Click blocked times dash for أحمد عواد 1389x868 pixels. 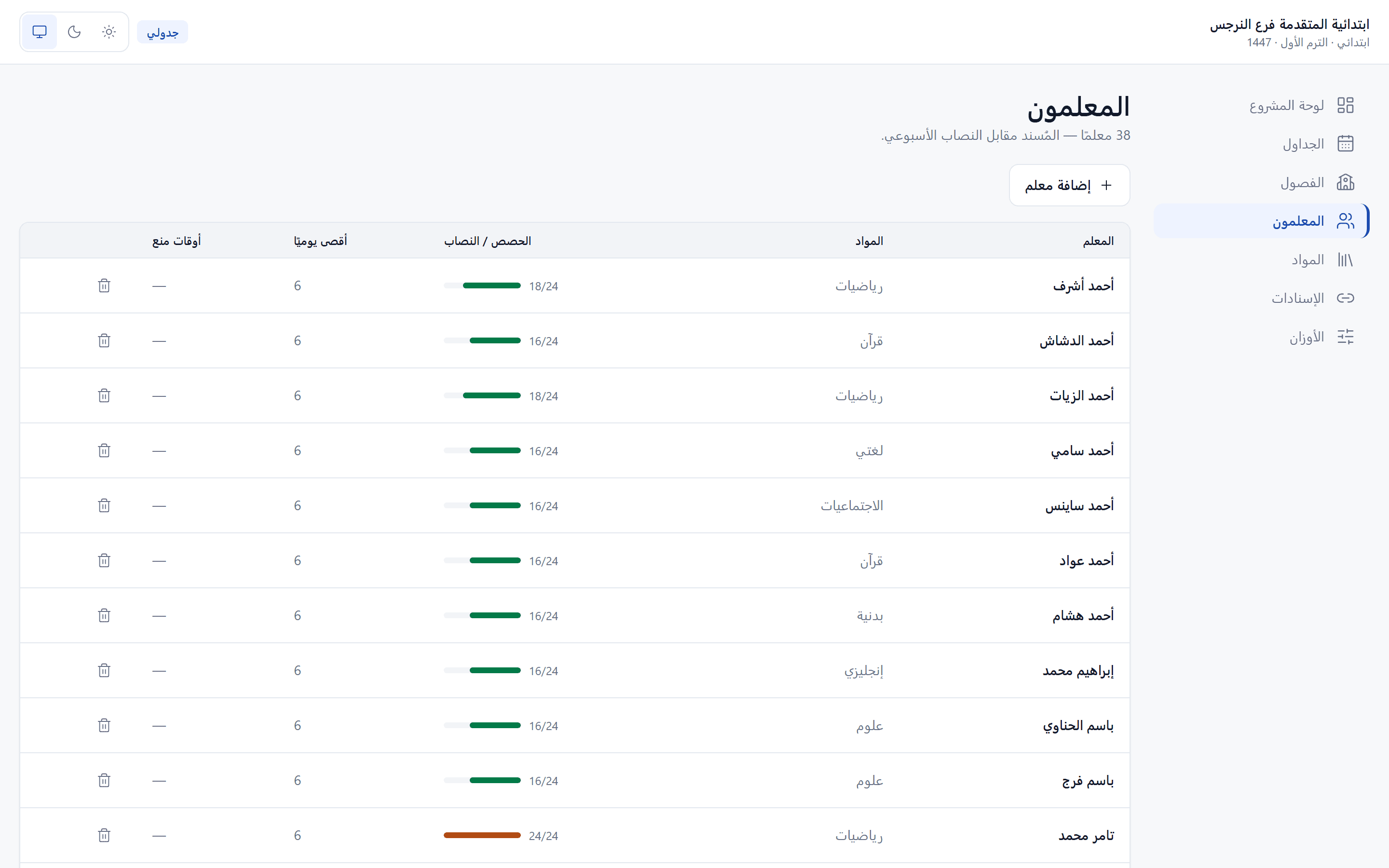pos(159,561)
